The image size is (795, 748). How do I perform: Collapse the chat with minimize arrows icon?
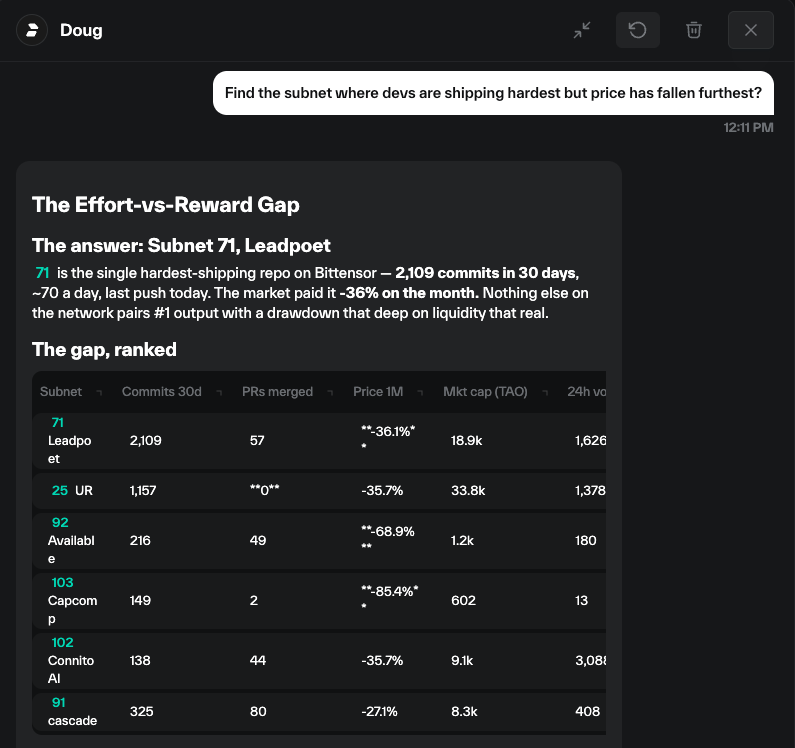(582, 30)
